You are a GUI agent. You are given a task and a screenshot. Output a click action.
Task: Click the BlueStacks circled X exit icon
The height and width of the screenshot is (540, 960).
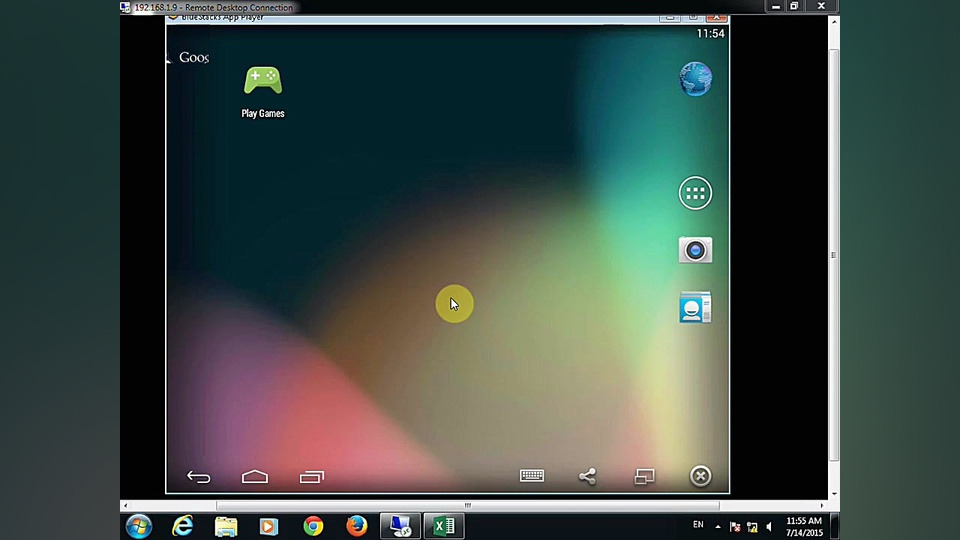(700, 476)
